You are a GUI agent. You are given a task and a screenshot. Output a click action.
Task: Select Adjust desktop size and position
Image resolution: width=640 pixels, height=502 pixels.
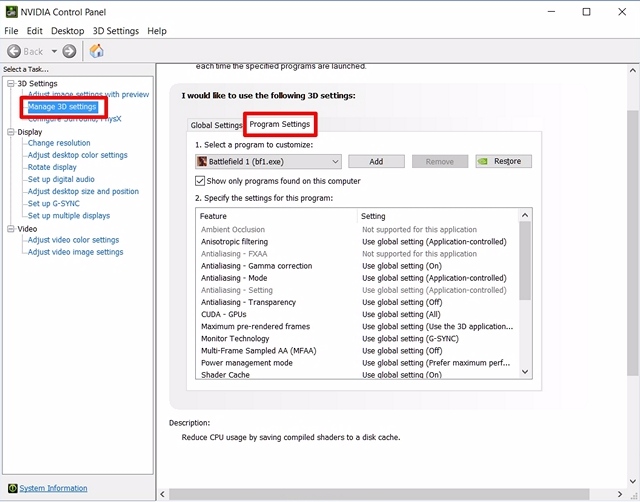pos(83,191)
